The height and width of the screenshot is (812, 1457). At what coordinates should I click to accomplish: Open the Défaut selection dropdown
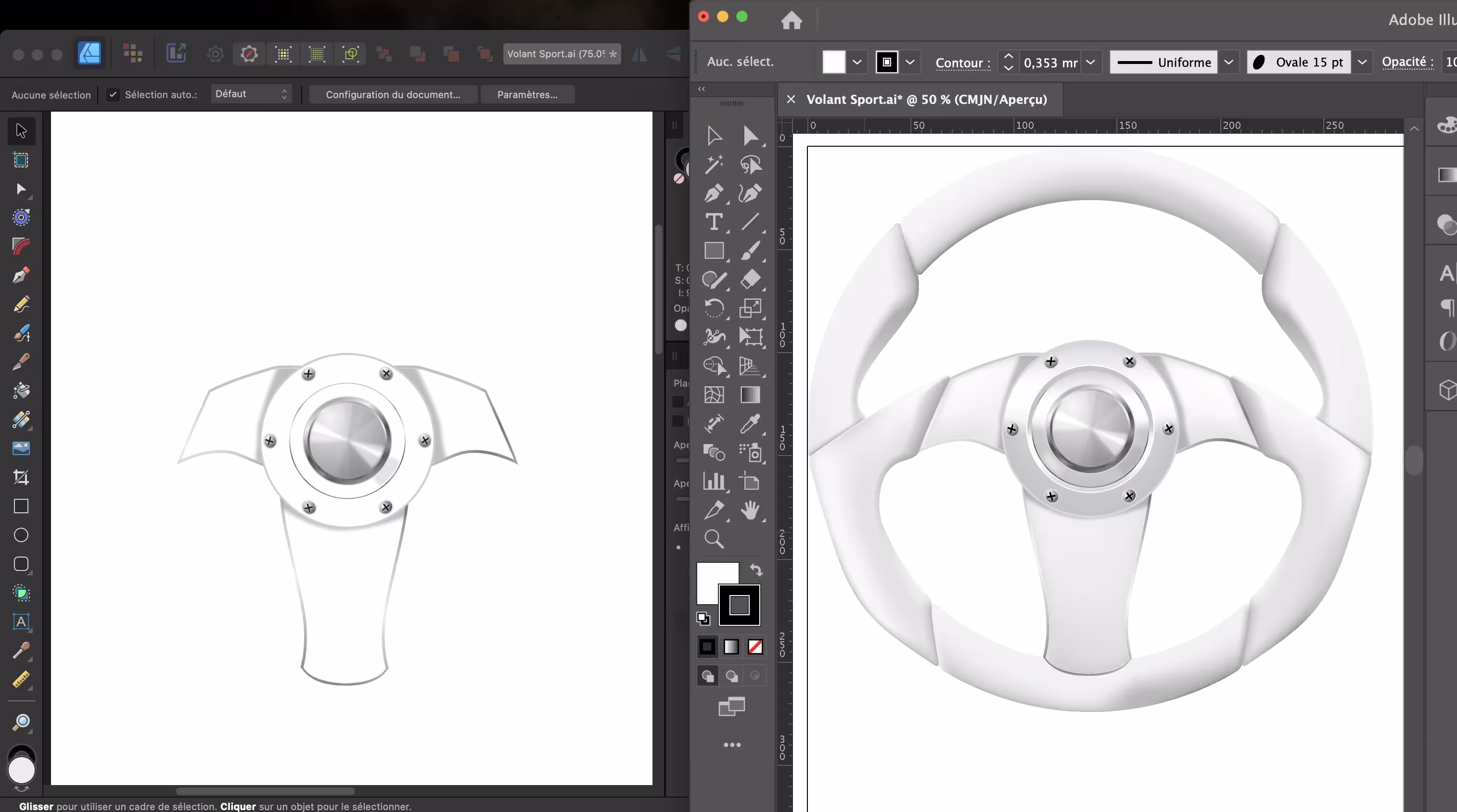coord(251,94)
